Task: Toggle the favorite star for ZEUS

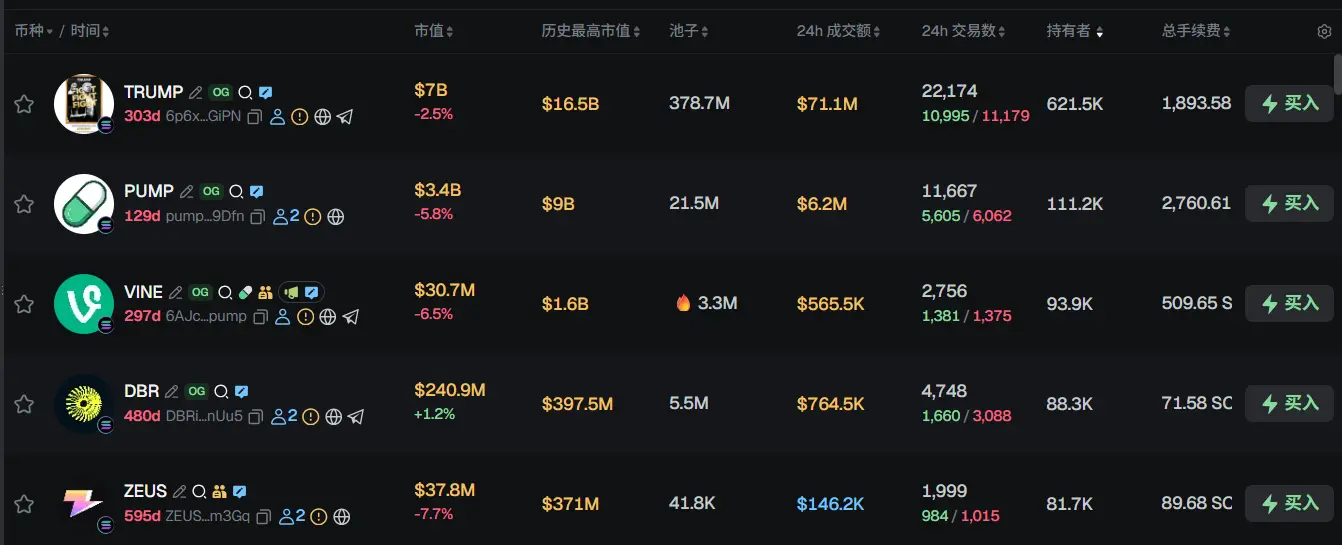Action: (24, 504)
